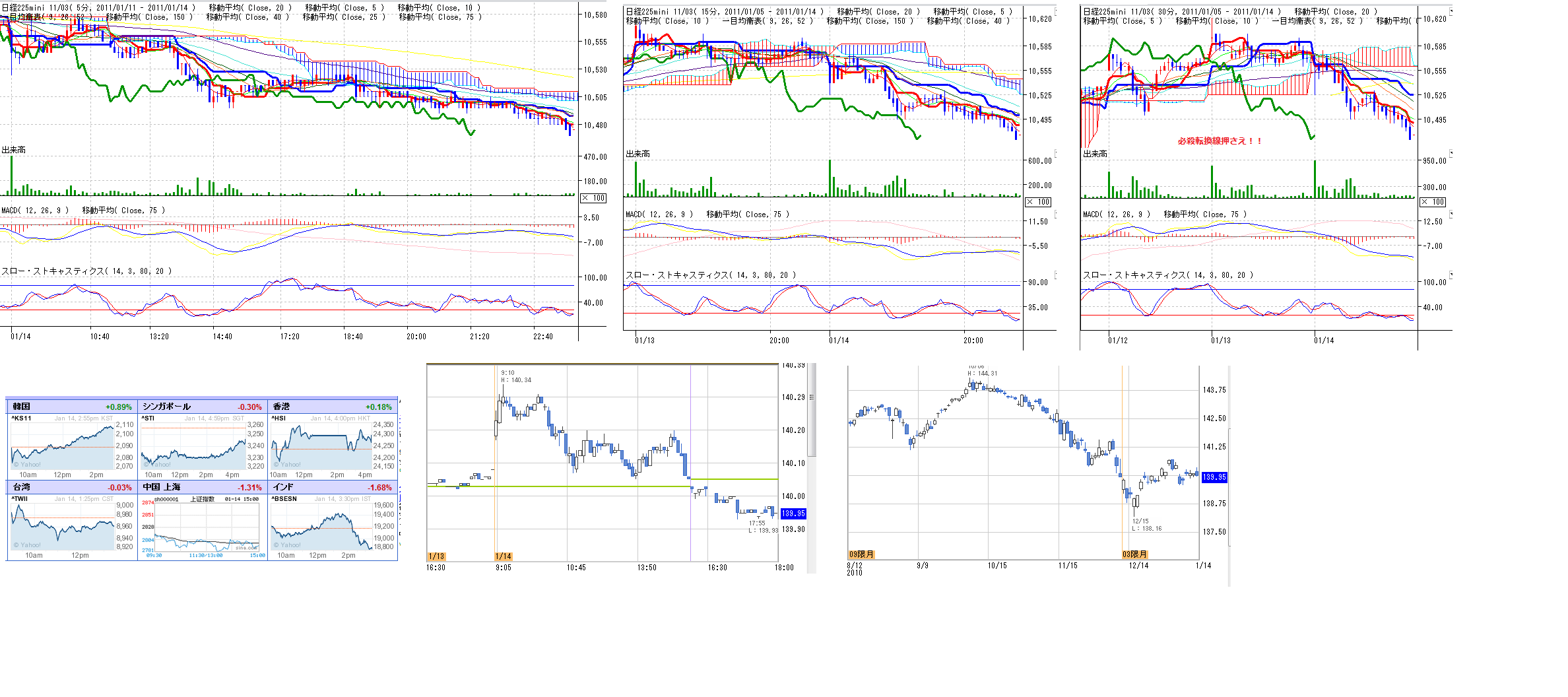Click the 09限月 contract month marker
Image resolution: width=1568 pixels, height=697 pixels.
[861, 554]
